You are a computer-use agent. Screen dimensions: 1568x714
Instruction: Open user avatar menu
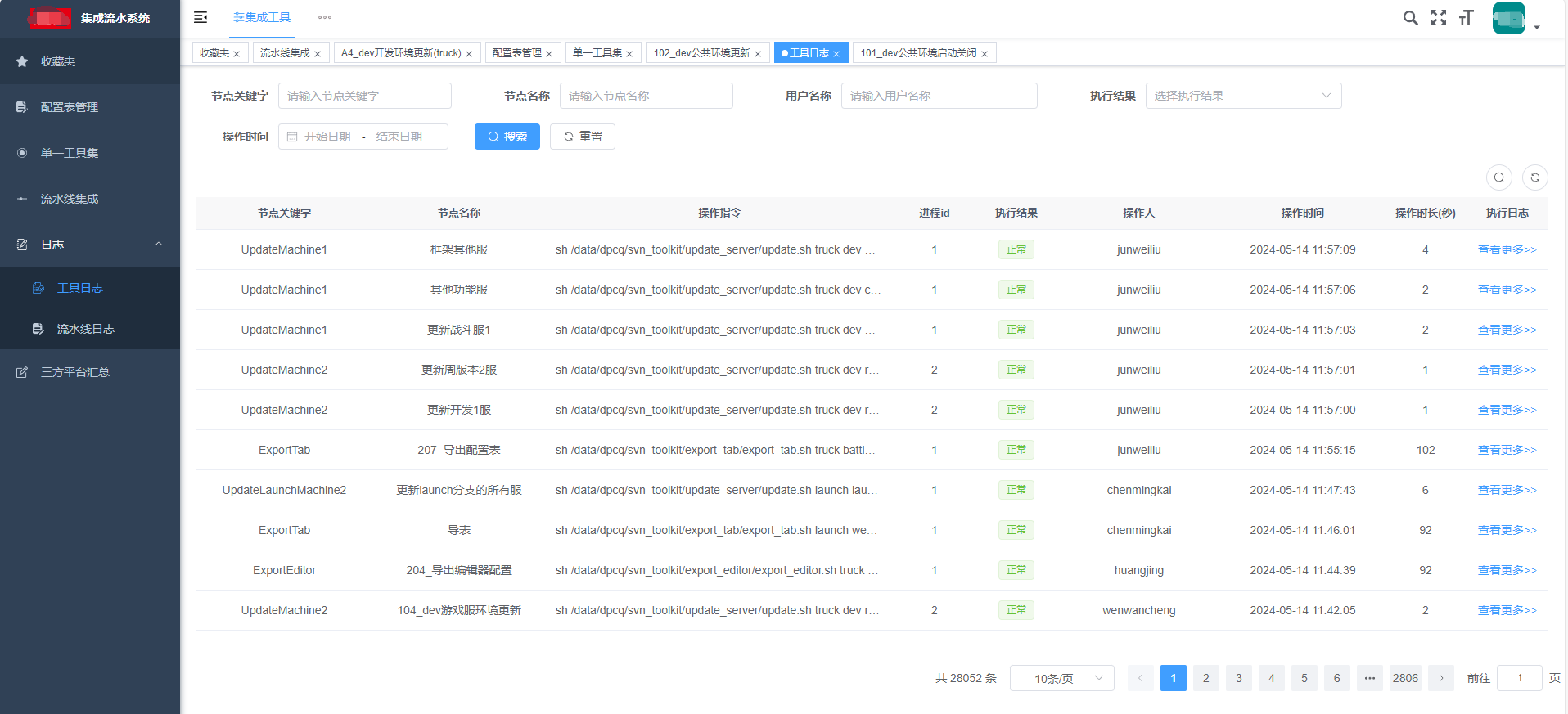pos(1508,18)
